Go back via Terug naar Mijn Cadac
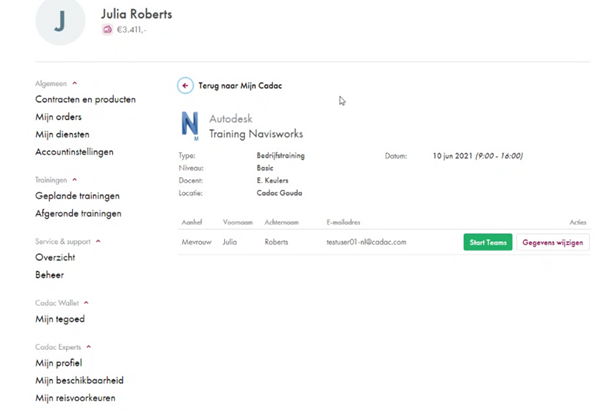 (240, 86)
